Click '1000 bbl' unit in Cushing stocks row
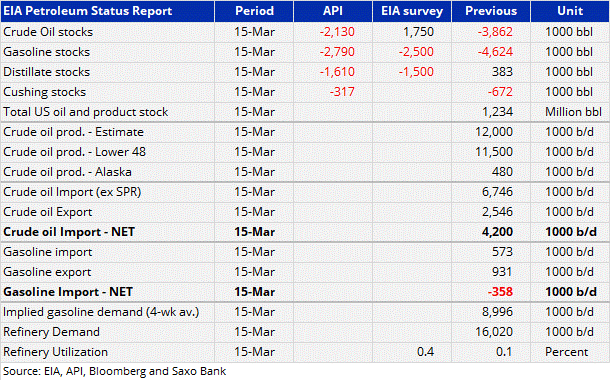The height and width of the screenshot is (380, 611). (569, 92)
